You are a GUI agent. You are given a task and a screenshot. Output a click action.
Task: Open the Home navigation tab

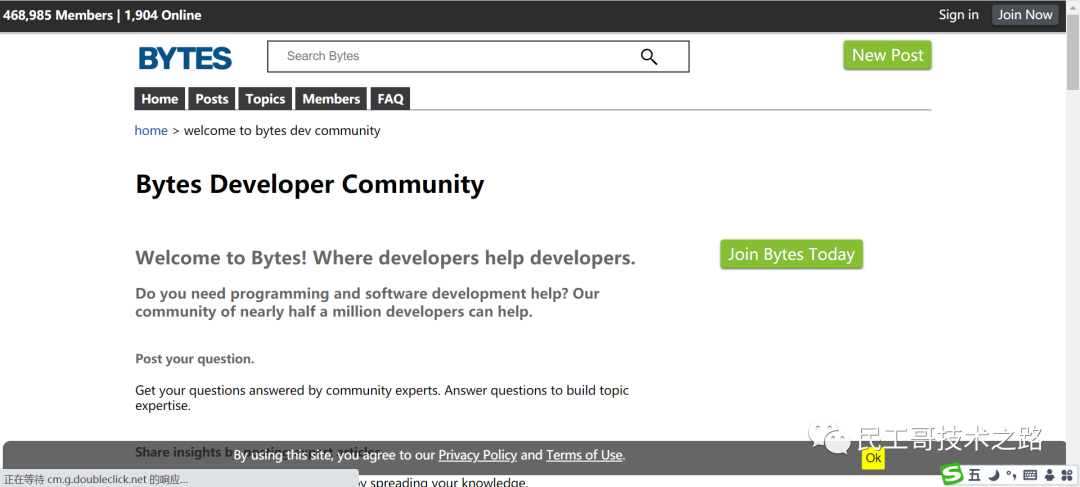pyautogui.click(x=160, y=99)
